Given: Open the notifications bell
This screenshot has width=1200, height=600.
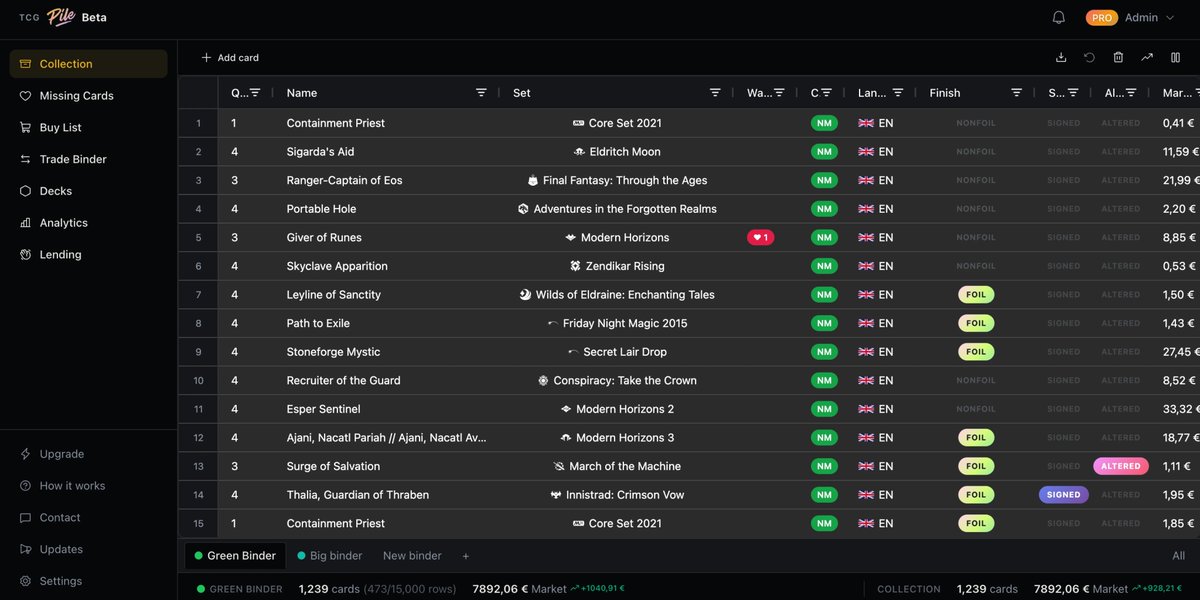Looking at the screenshot, I should coord(1058,17).
